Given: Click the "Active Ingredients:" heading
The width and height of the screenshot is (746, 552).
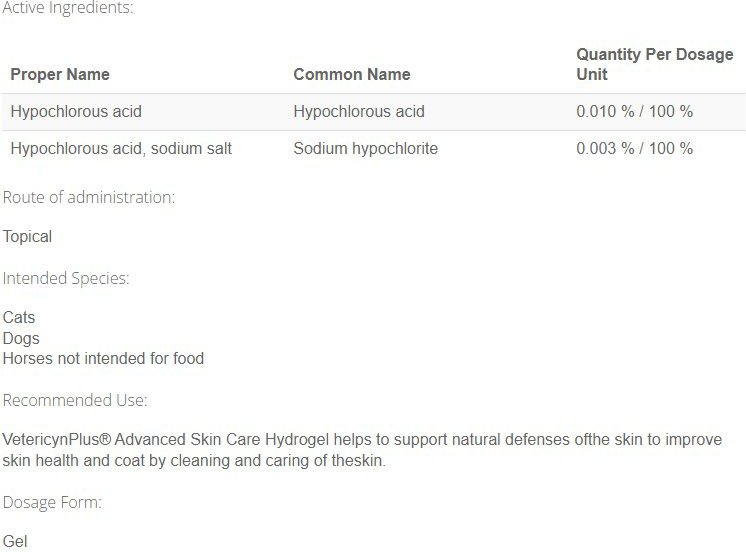Looking at the screenshot, I should (x=68, y=8).
